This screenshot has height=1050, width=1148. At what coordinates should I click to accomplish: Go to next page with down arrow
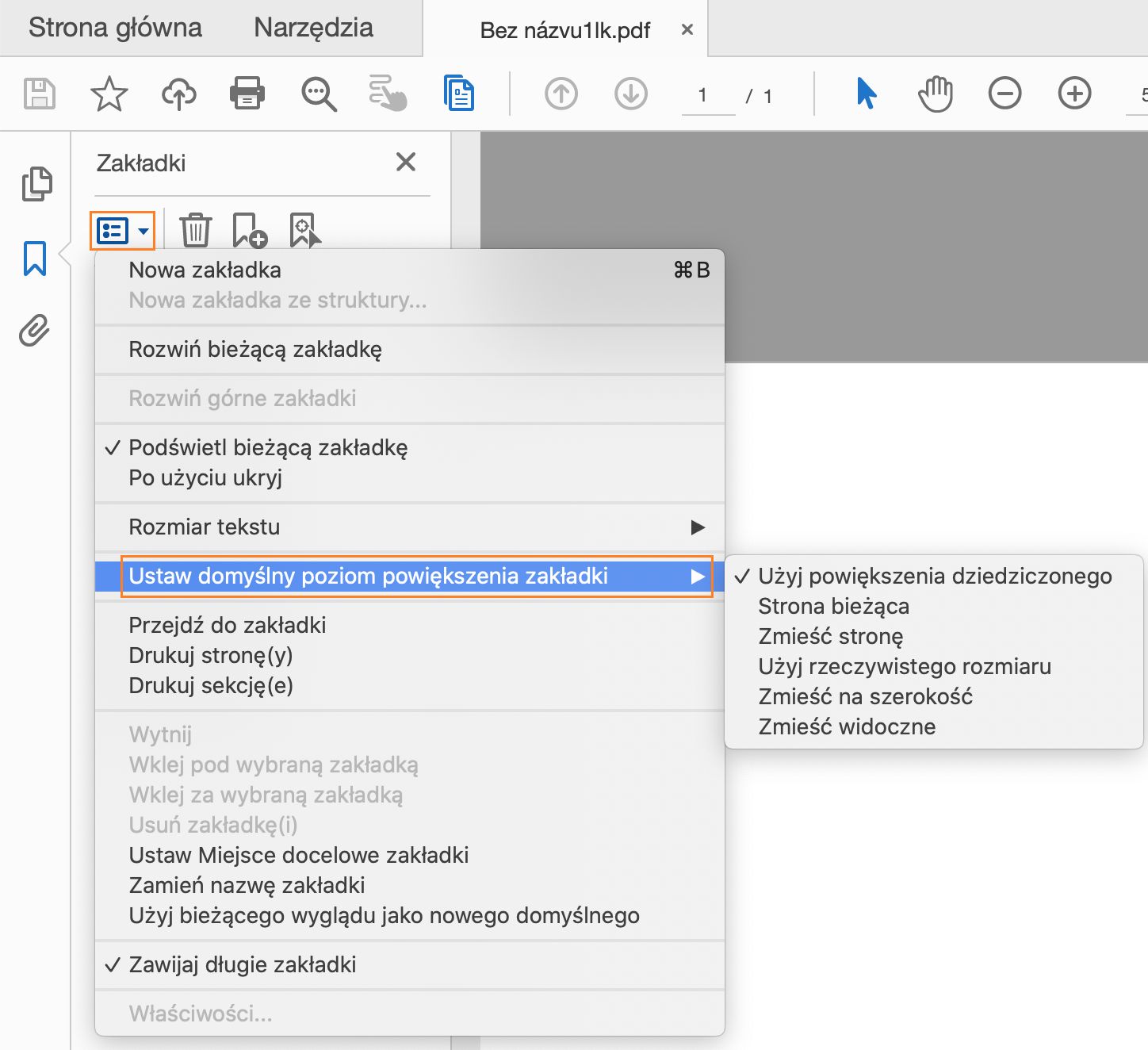tap(631, 94)
